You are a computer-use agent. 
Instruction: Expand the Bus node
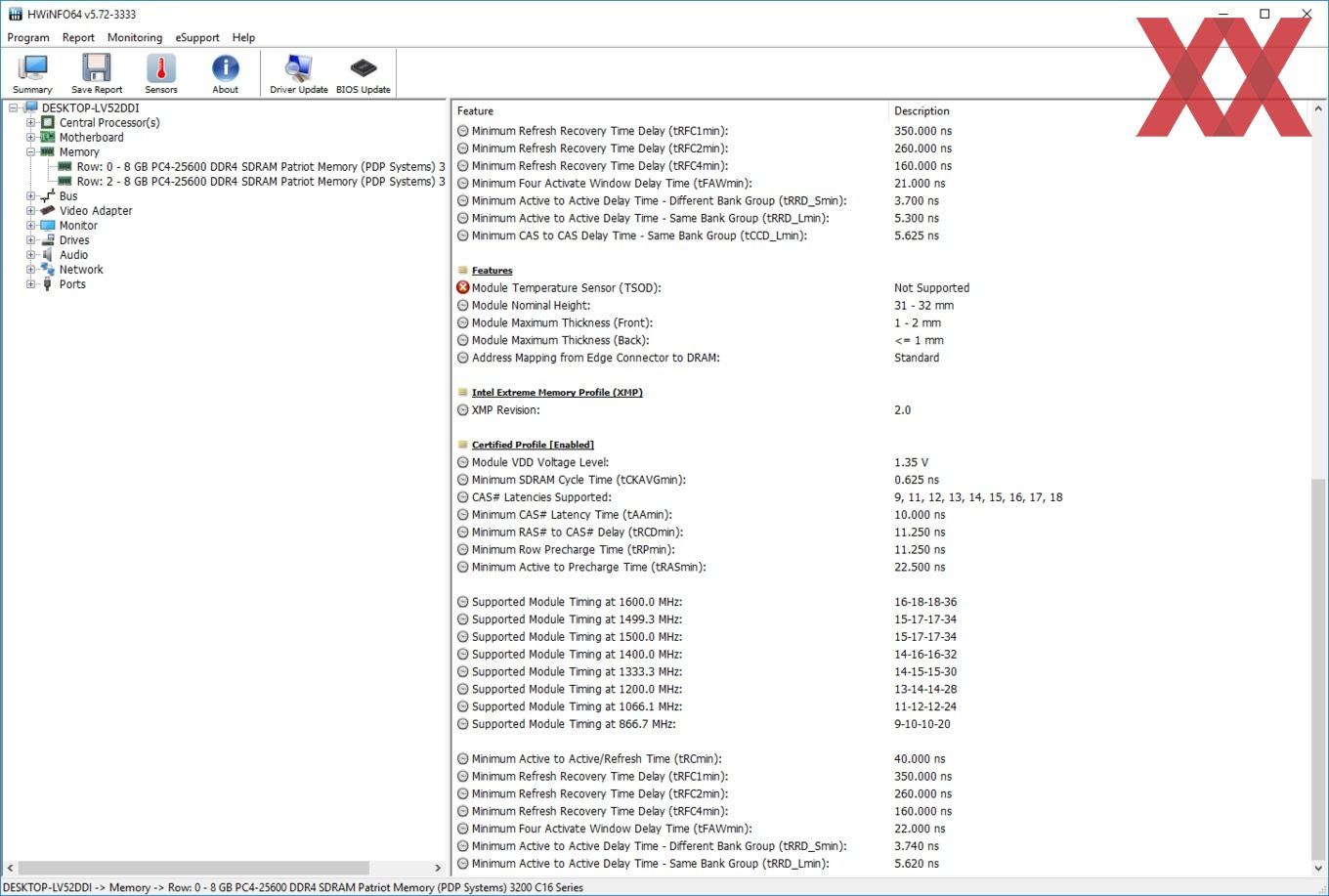click(x=31, y=195)
